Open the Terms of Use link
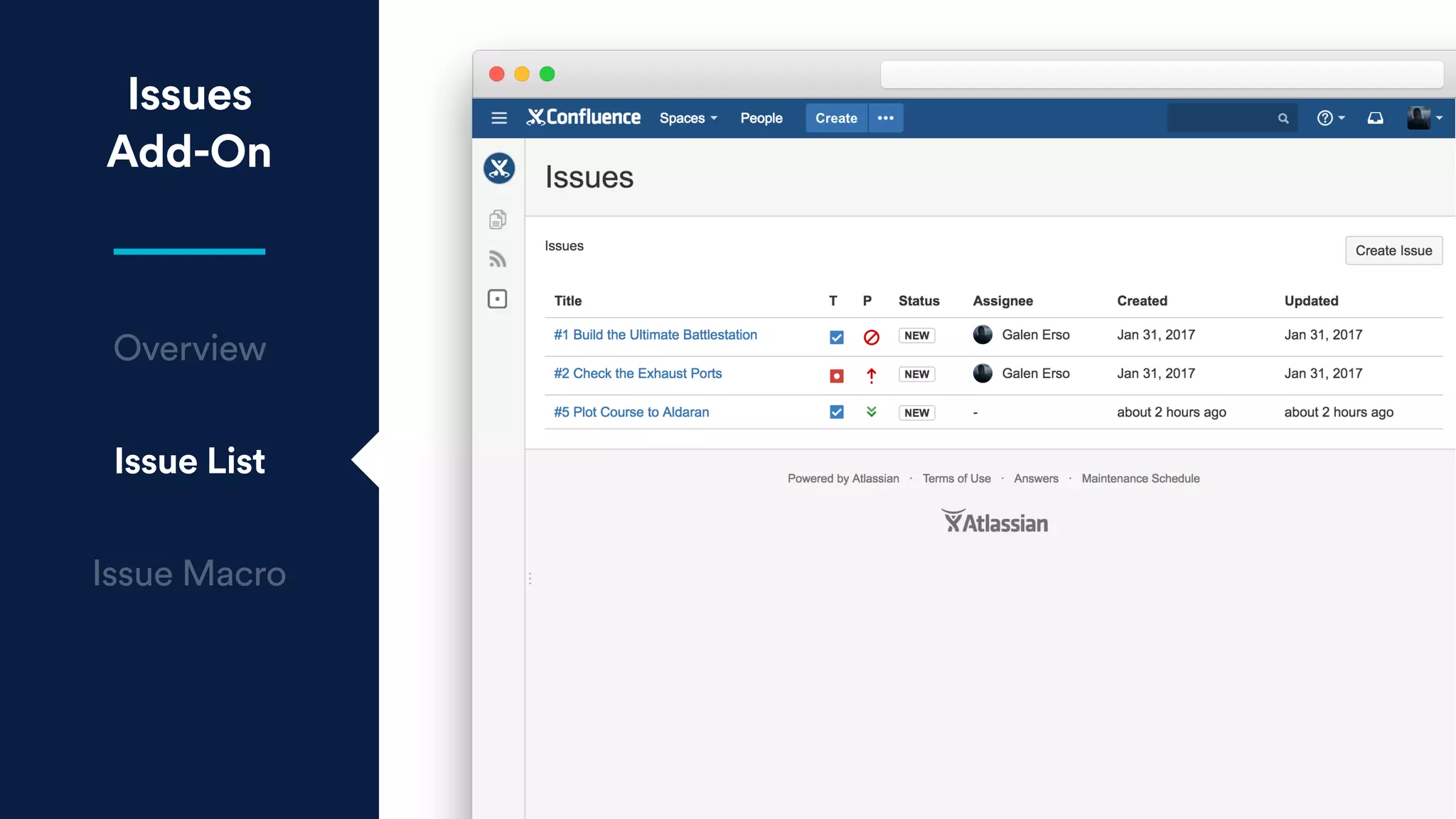The image size is (1456, 819). coord(956,478)
